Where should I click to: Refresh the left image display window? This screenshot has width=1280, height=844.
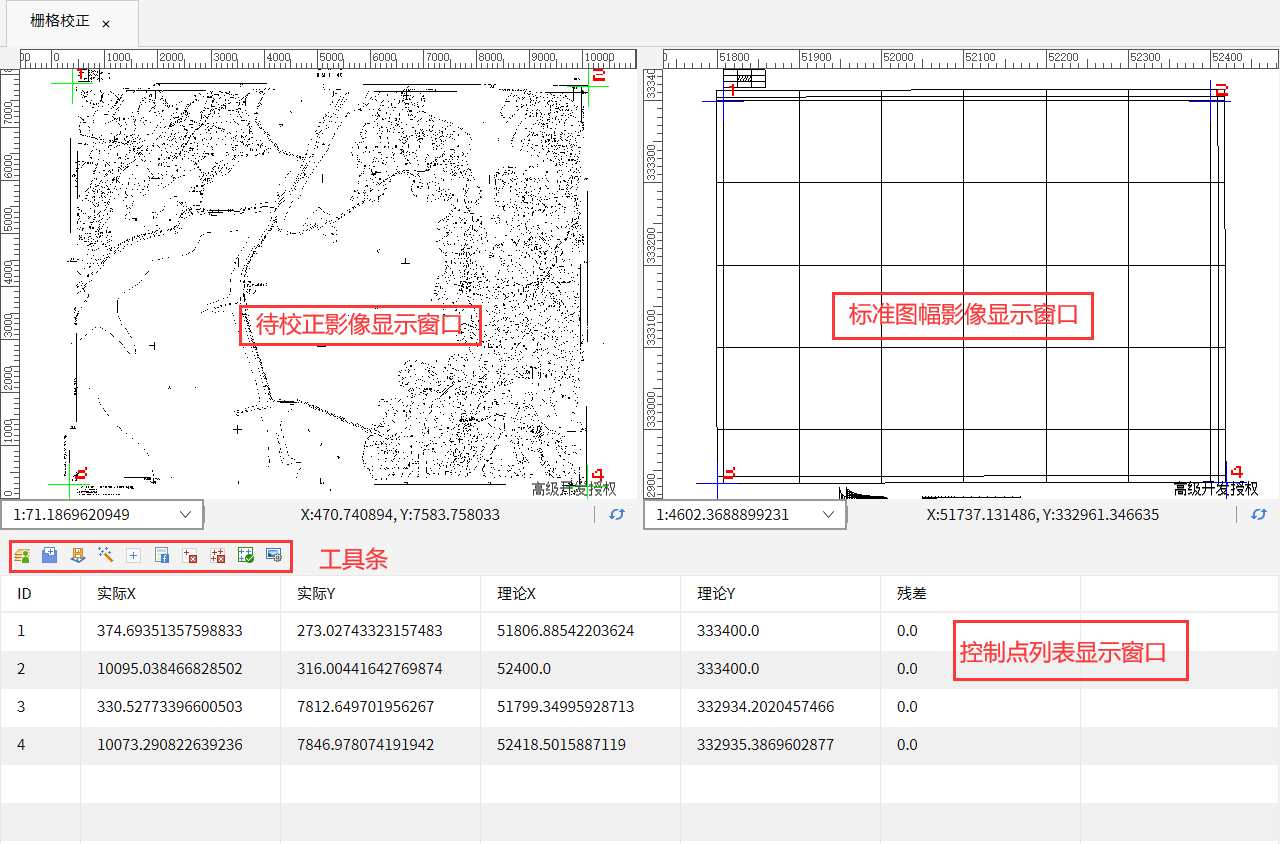617,514
